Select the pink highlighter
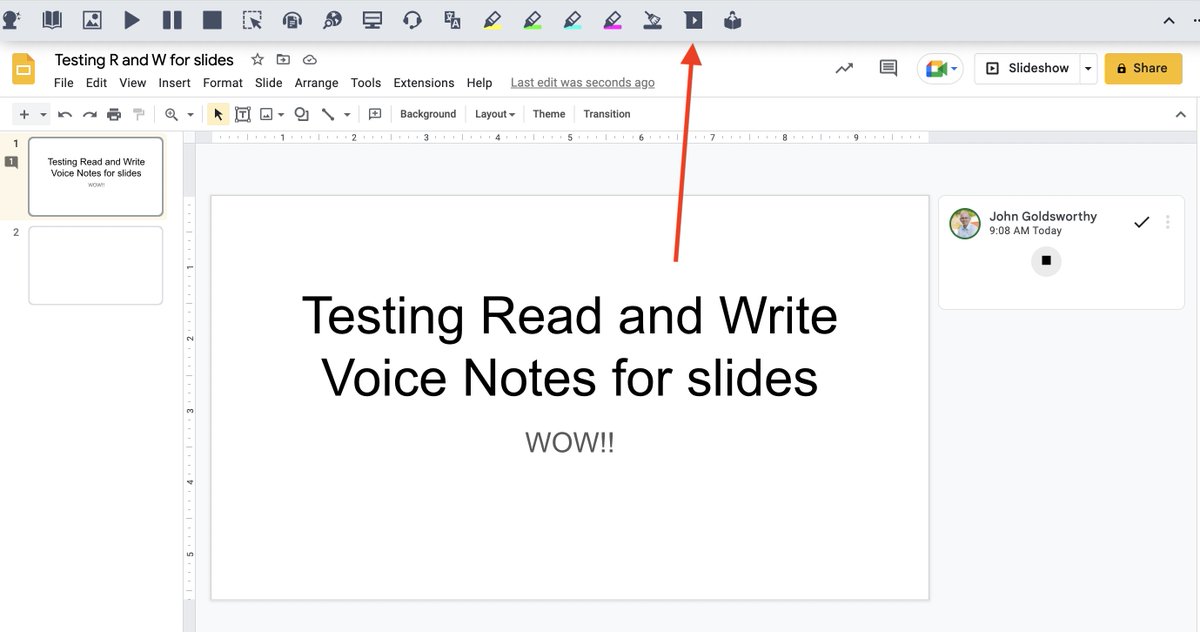Image resolution: width=1200 pixels, height=632 pixels. (612, 19)
